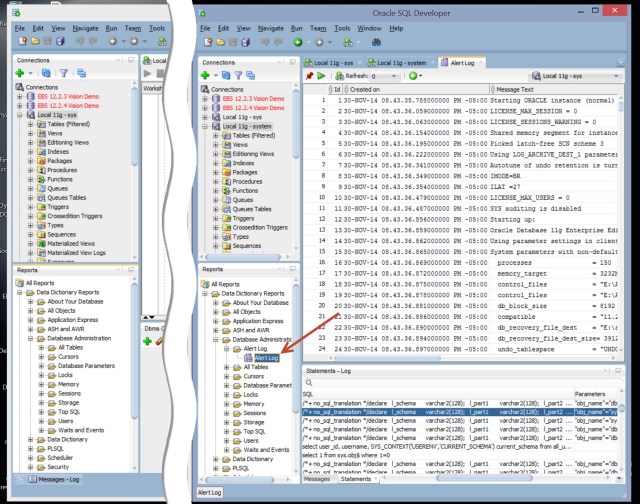Select Local 11g - sys connection in left window
This screenshot has width=640, height=504.
[x=57, y=115]
